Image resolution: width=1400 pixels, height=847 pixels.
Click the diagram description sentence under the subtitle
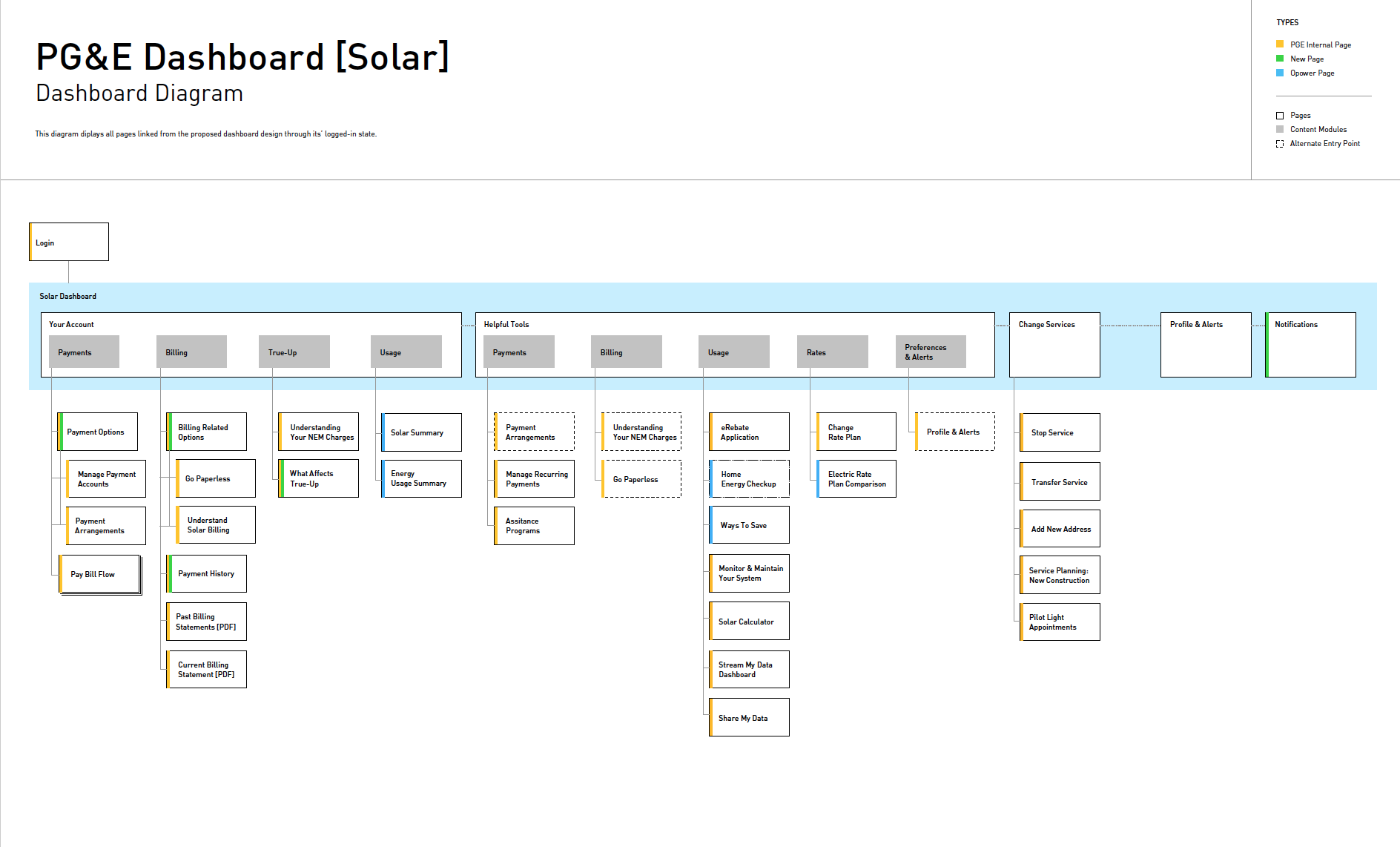206,134
